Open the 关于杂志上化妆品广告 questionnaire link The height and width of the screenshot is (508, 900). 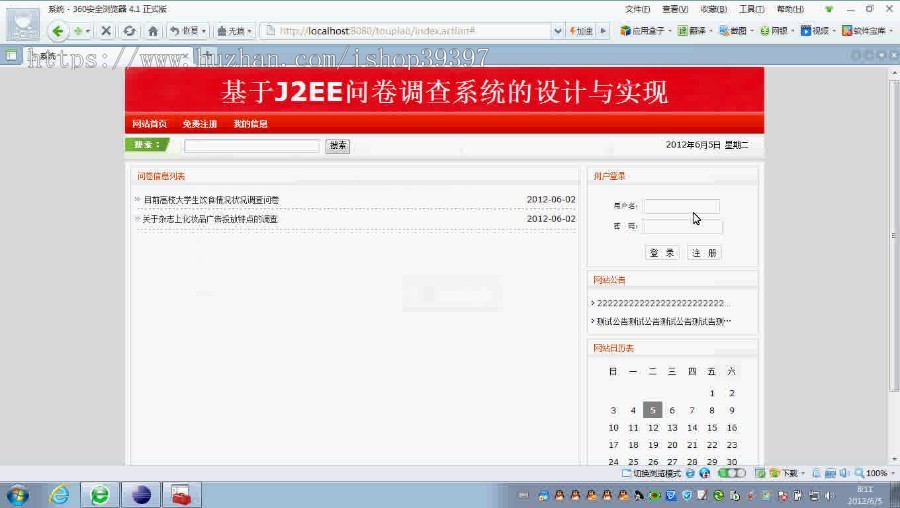(x=210, y=219)
